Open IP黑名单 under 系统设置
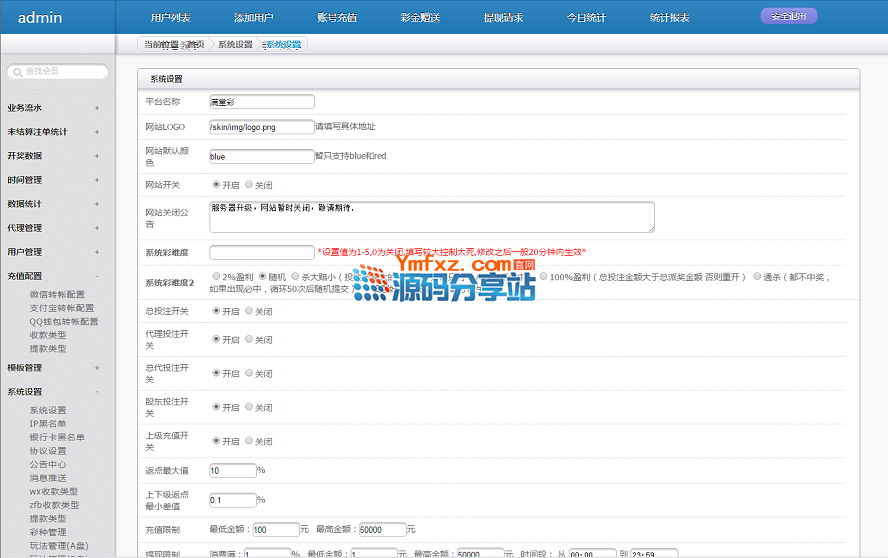 (x=48, y=424)
